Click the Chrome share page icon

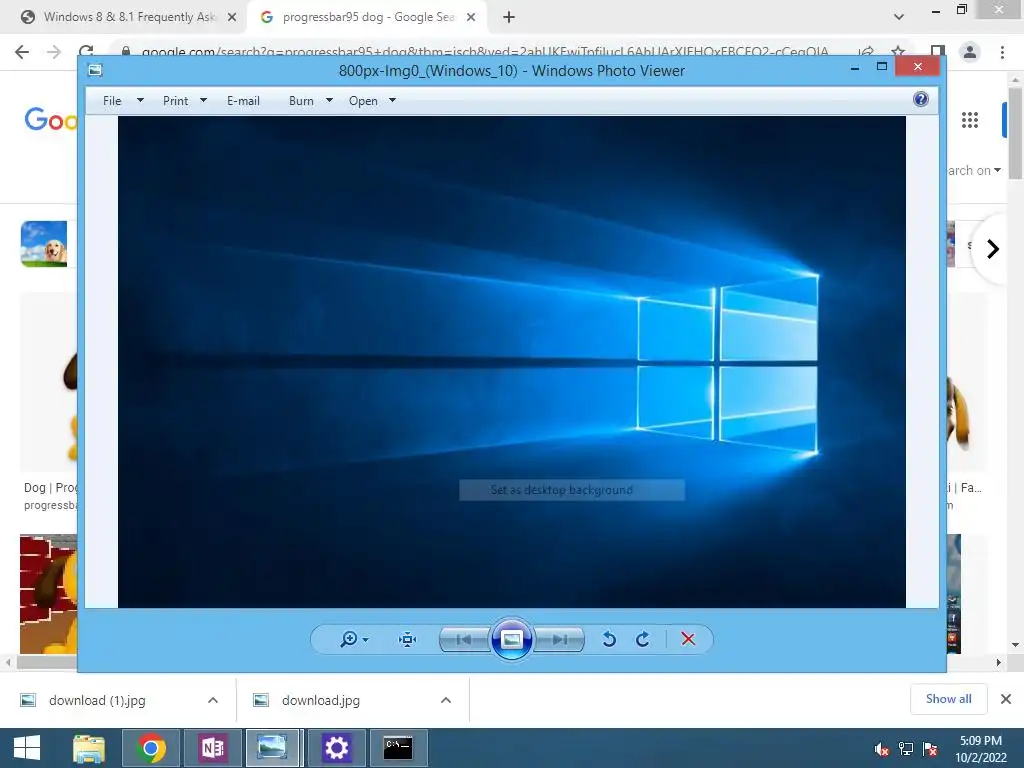click(867, 52)
